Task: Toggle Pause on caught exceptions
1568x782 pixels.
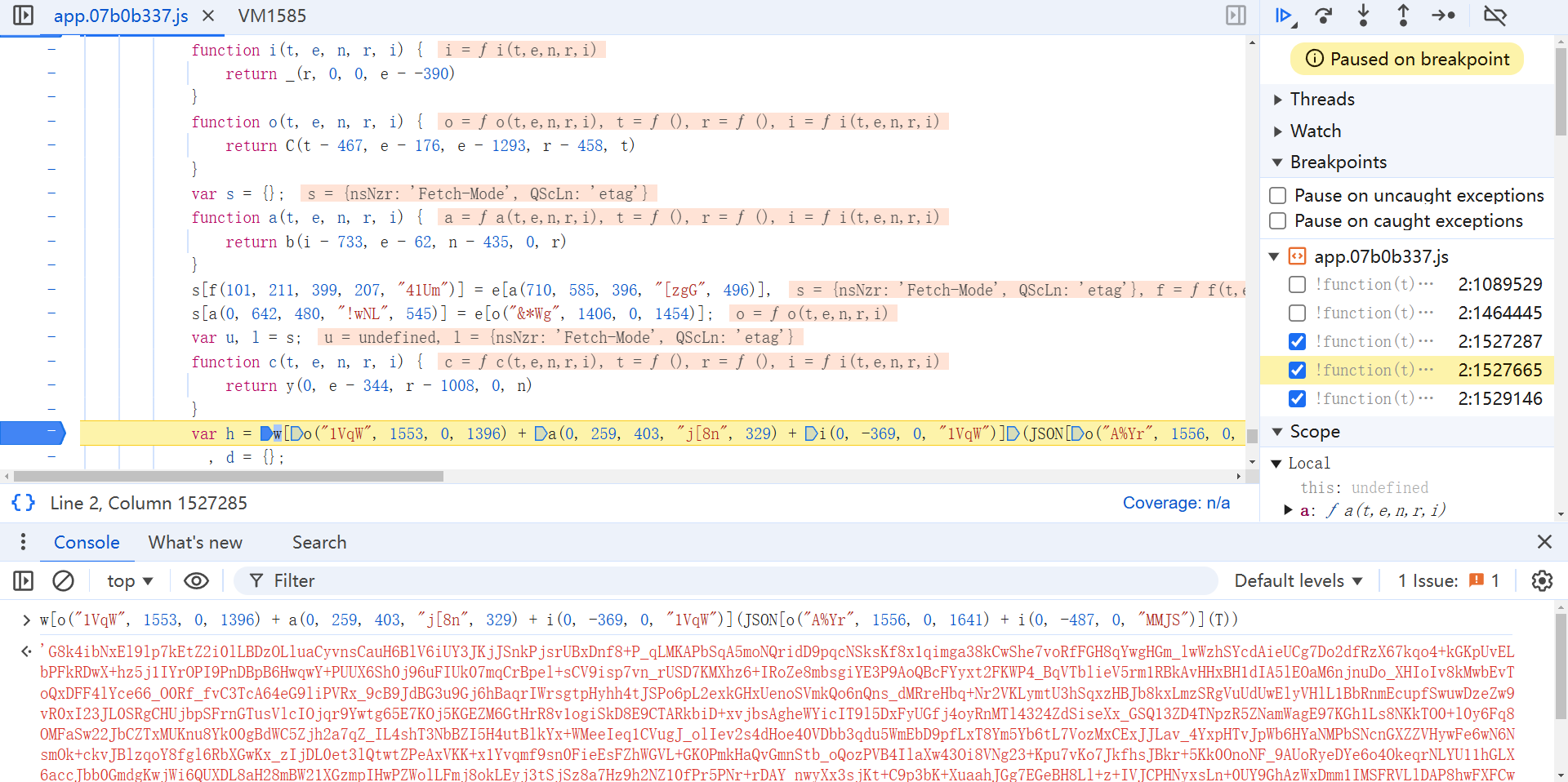Action: pyautogui.click(x=1278, y=220)
